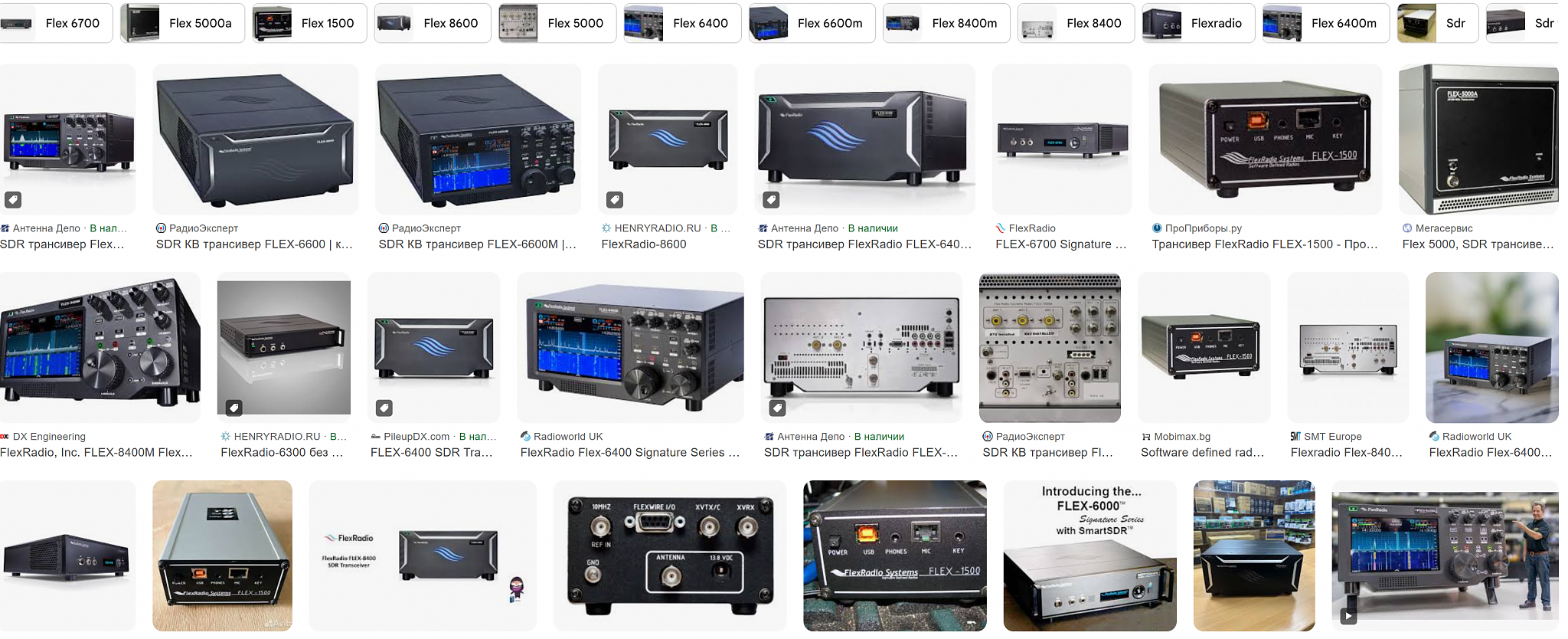Open the Трансивер FlexRadio FLEX-1500 link
The width and height of the screenshot is (1568, 639).
1264,244
